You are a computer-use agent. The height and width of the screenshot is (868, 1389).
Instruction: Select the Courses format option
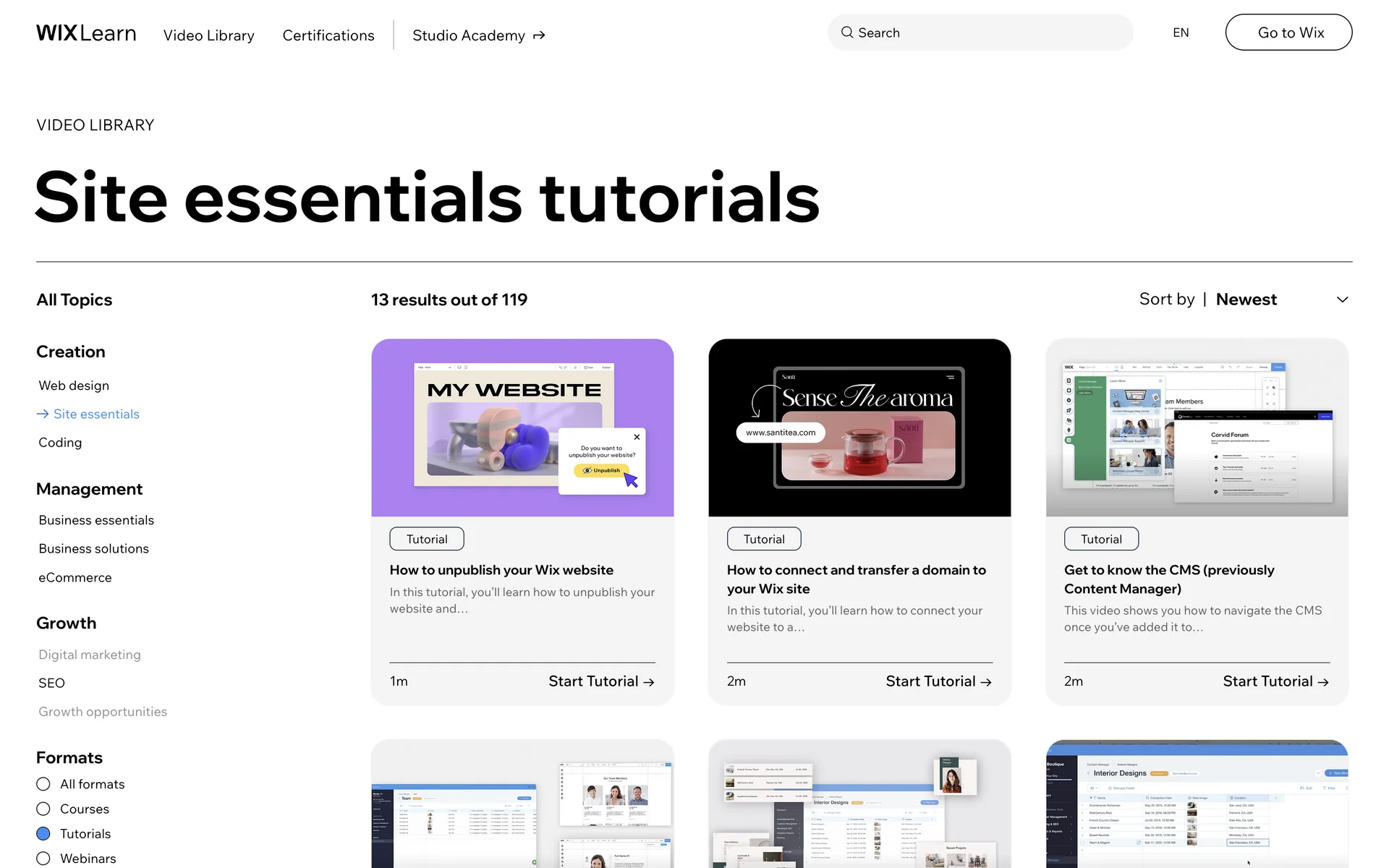point(43,809)
